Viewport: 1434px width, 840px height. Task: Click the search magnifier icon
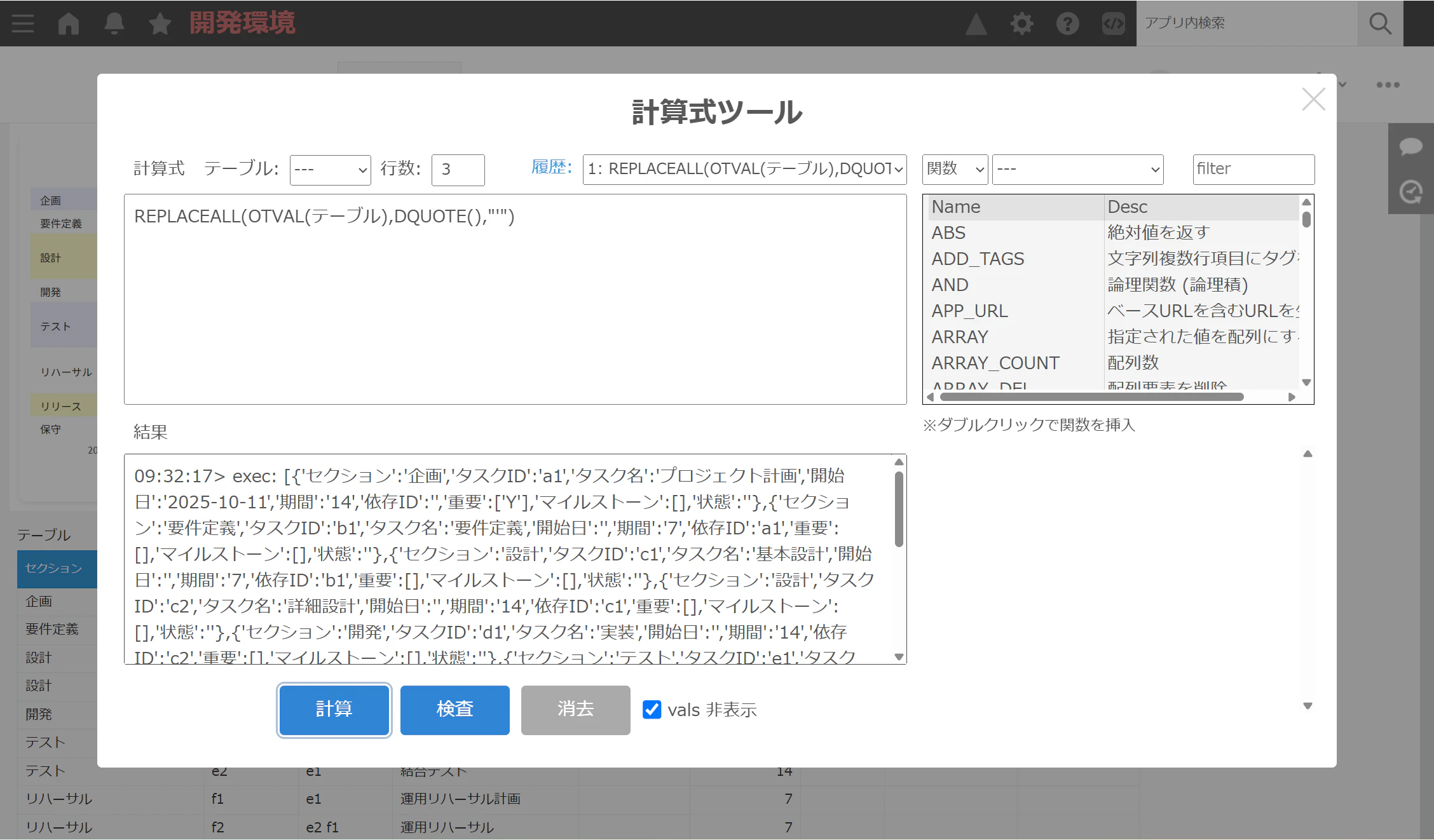click(x=1381, y=24)
